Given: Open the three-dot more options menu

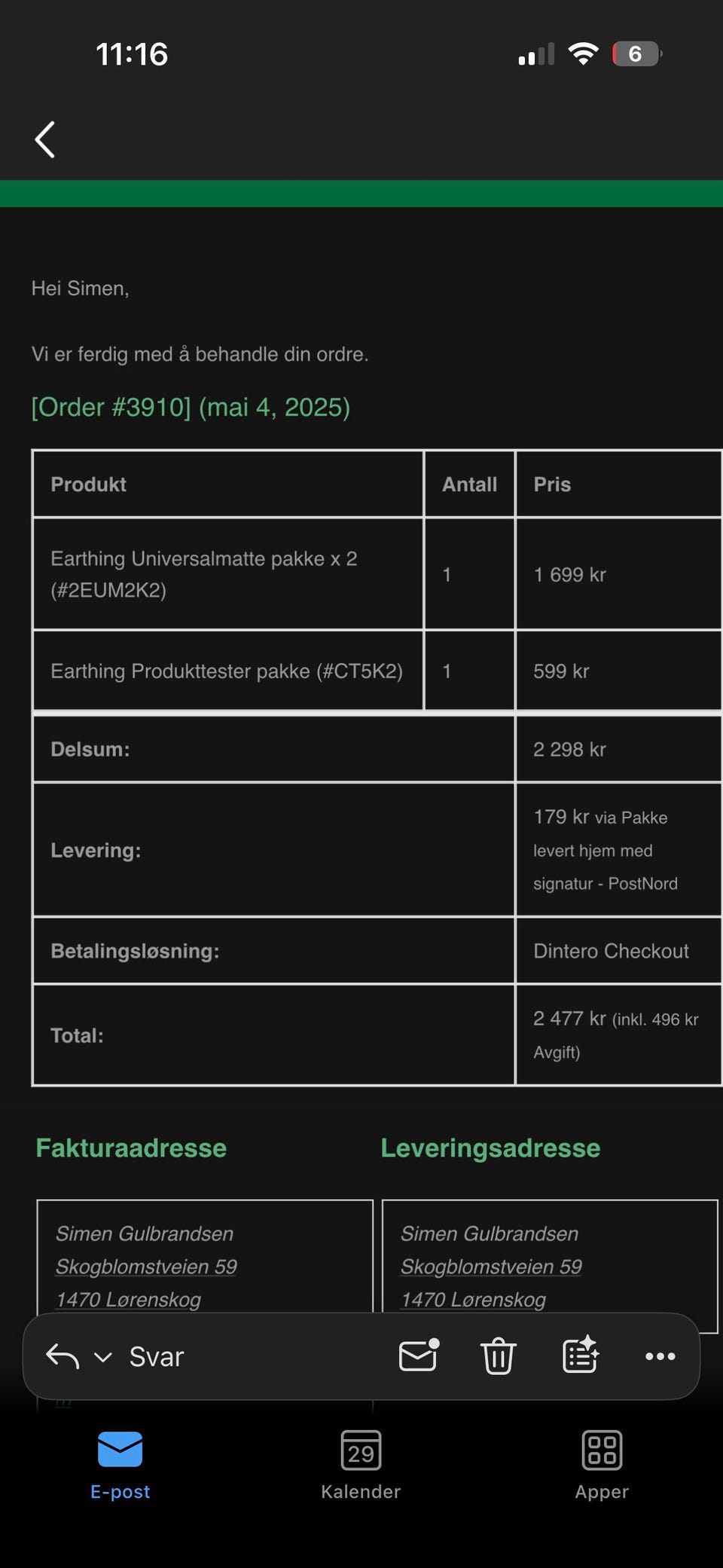Looking at the screenshot, I should coord(660,1356).
